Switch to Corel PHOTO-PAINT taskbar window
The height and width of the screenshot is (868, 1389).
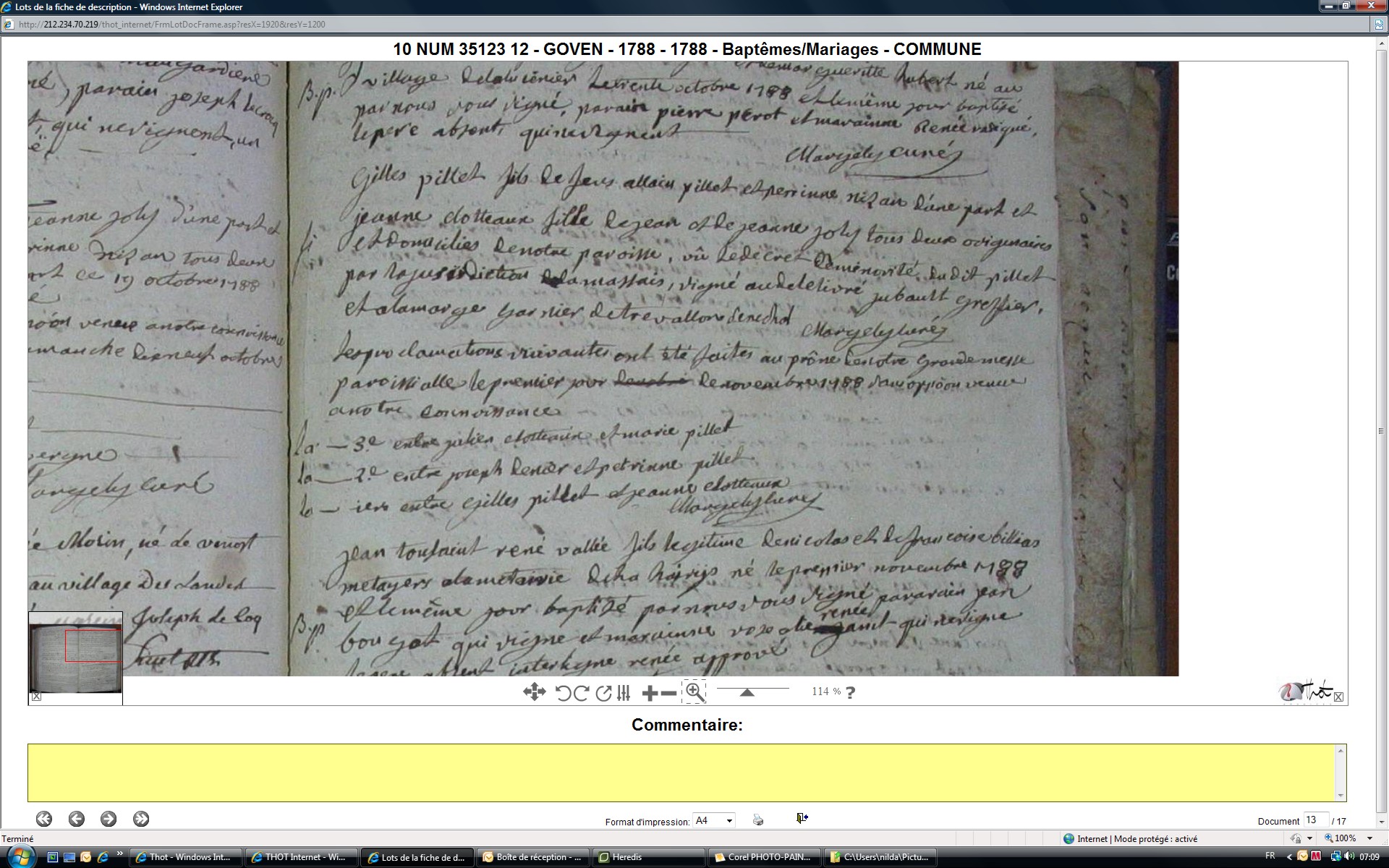[x=767, y=857]
